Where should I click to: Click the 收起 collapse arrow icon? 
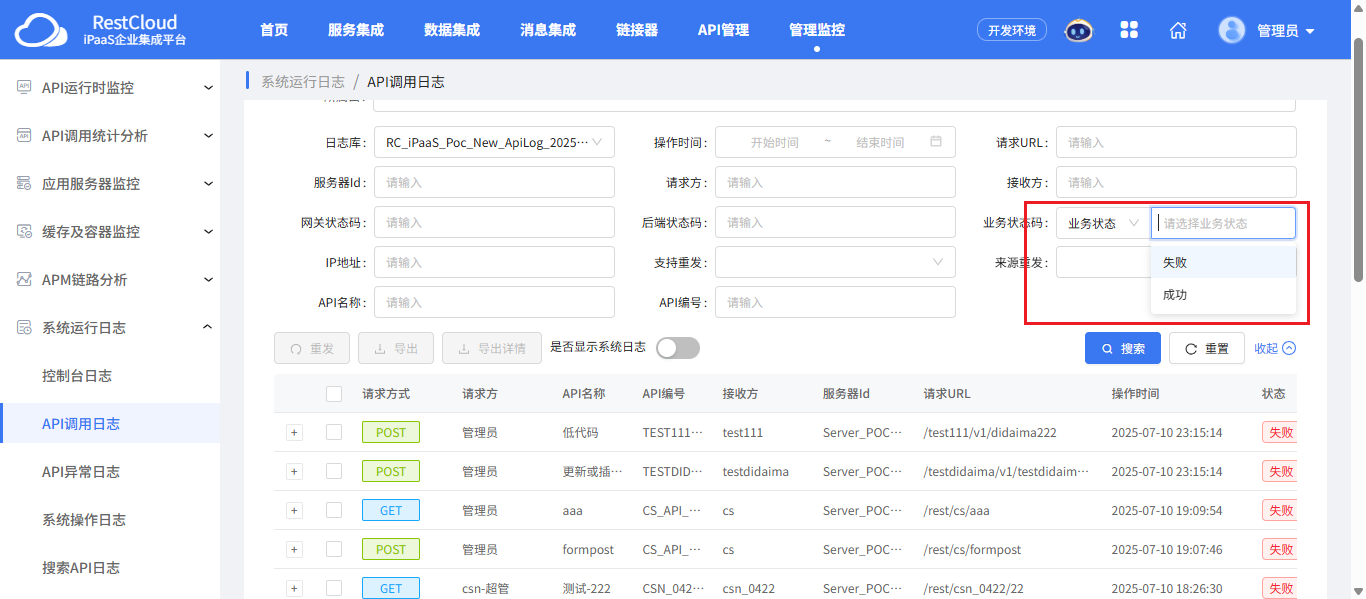1289,348
